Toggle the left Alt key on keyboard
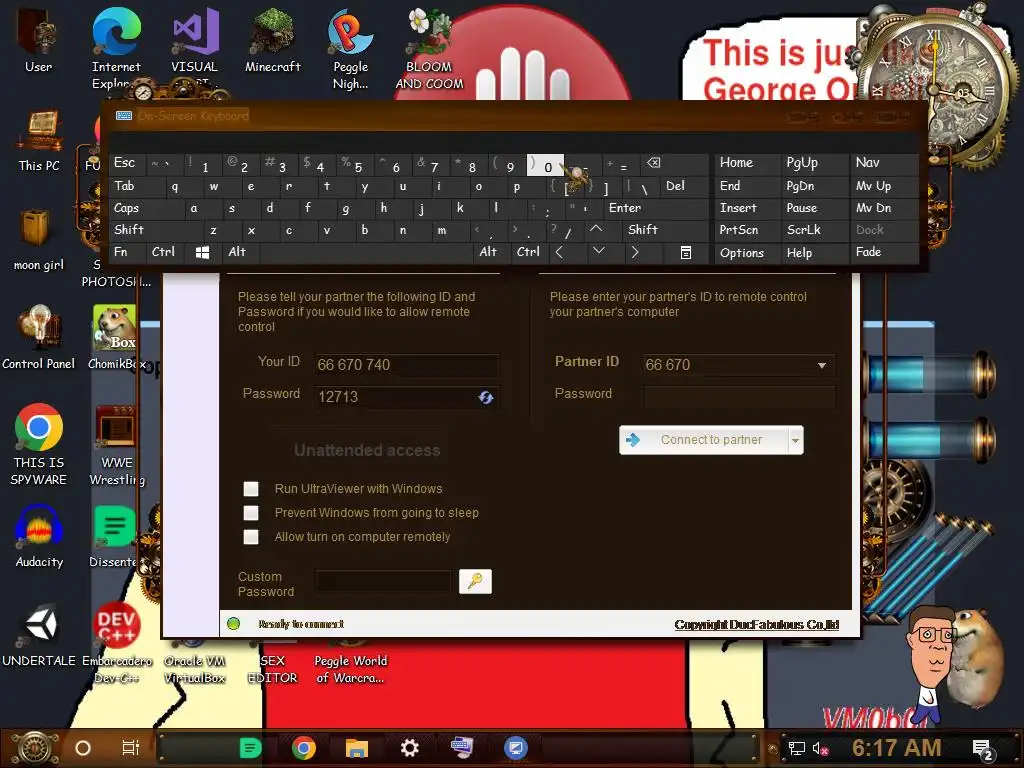The height and width of the screenshot is (768, 1024). pos(240,252)
